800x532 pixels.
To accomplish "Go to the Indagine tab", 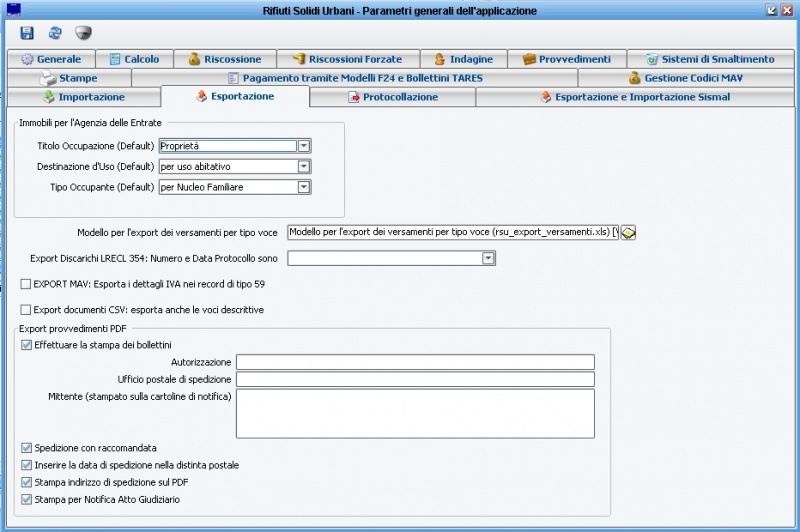I will 464,59.
